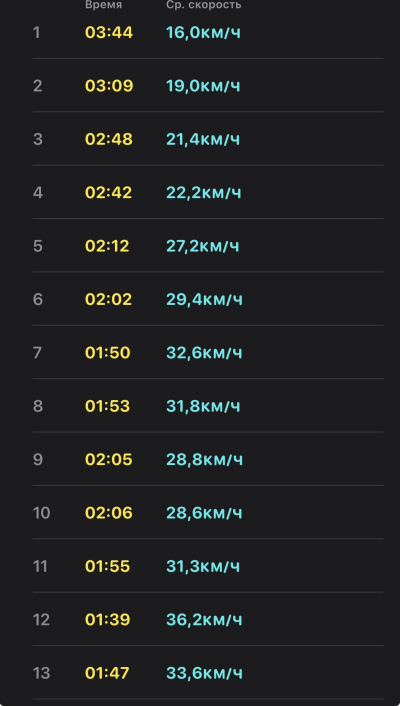Select the 33,6км/ч speed in split 13

205,673
